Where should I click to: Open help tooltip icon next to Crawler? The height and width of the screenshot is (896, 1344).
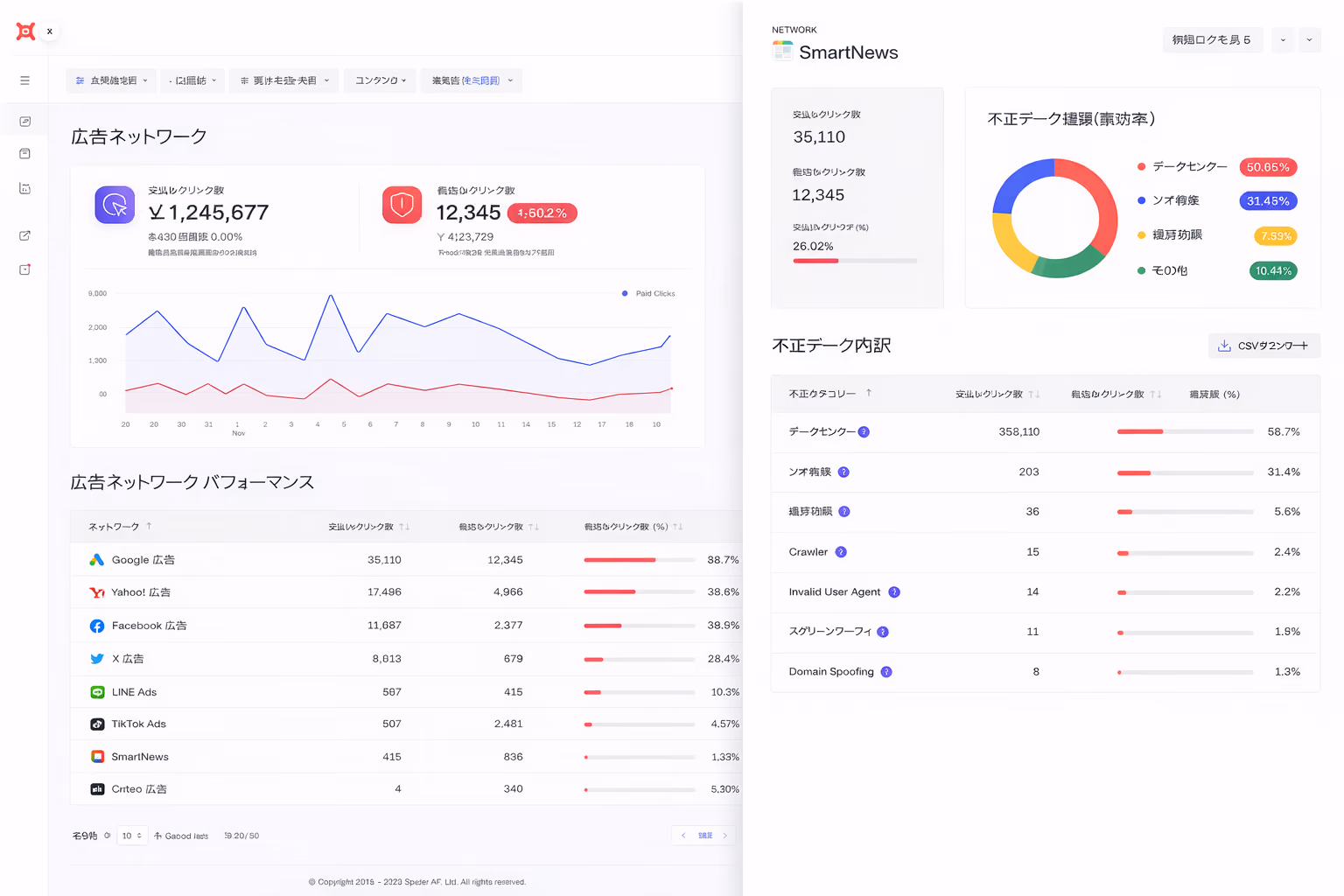841,552
